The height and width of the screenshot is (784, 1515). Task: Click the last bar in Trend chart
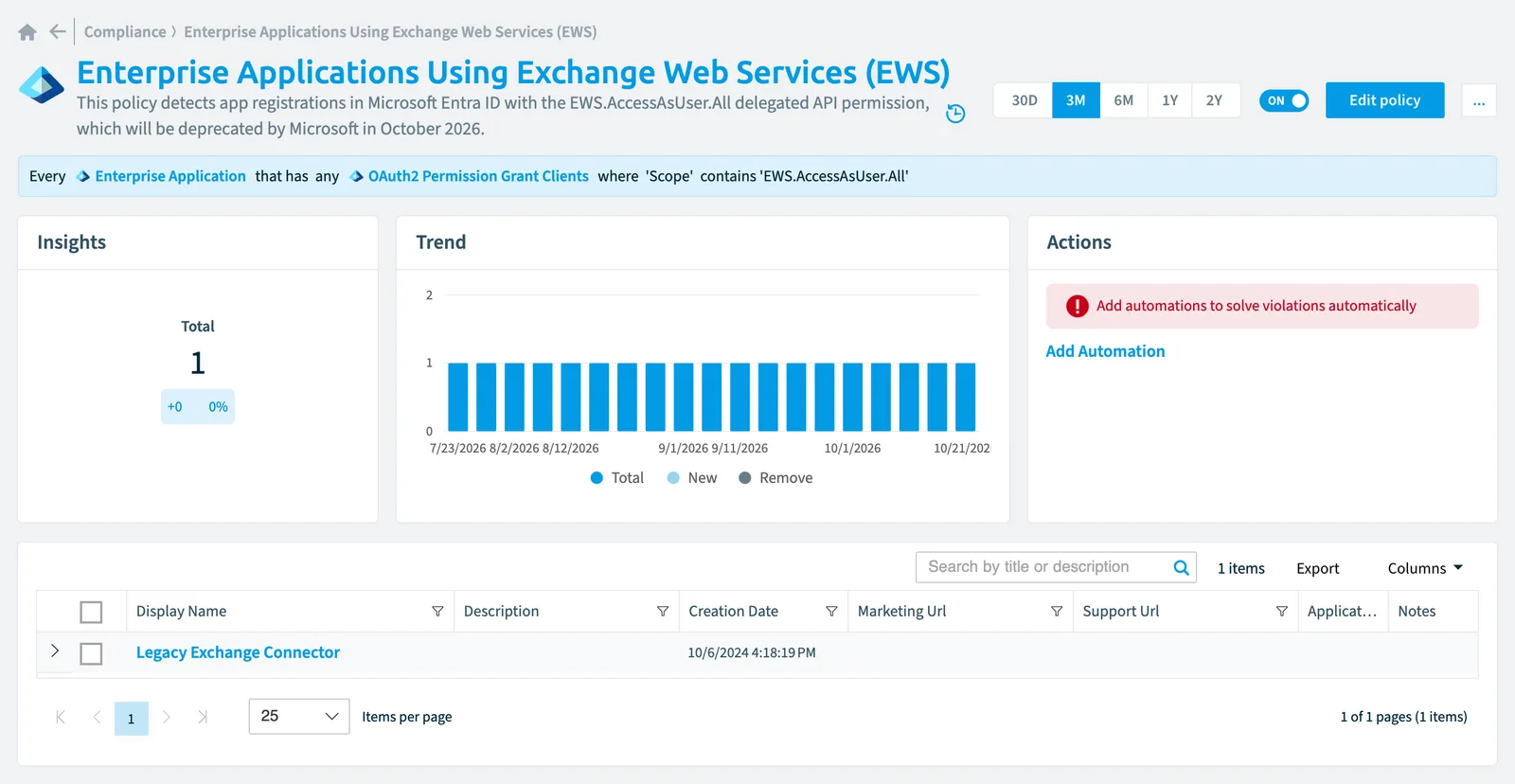pos(965,397)
